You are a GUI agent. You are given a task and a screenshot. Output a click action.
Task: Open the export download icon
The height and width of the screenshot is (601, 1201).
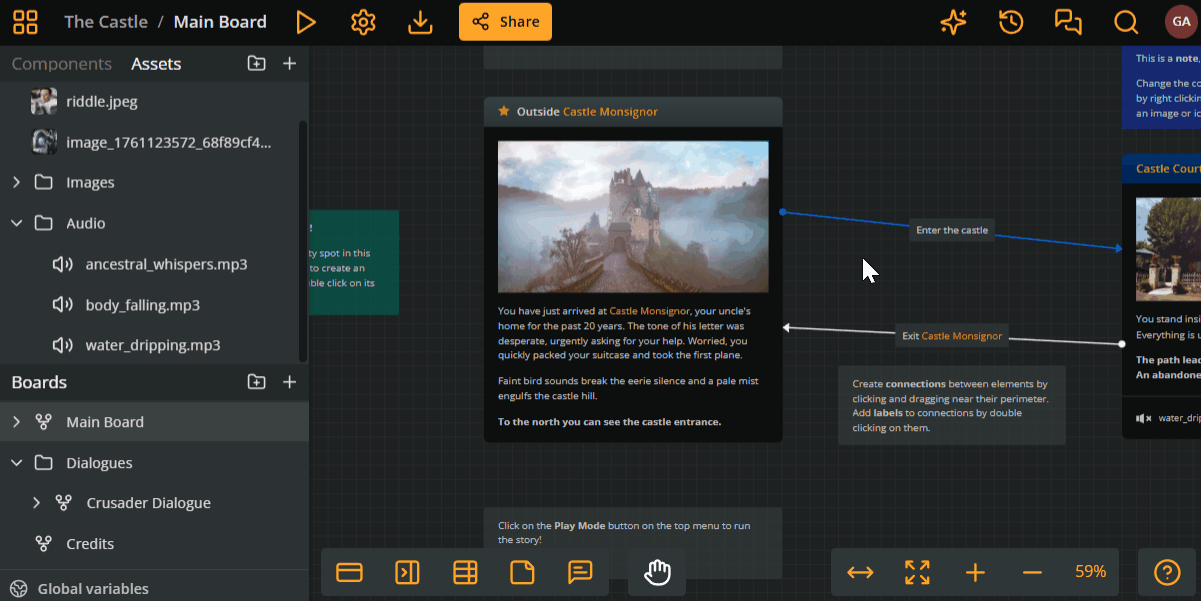pos(420,21)
